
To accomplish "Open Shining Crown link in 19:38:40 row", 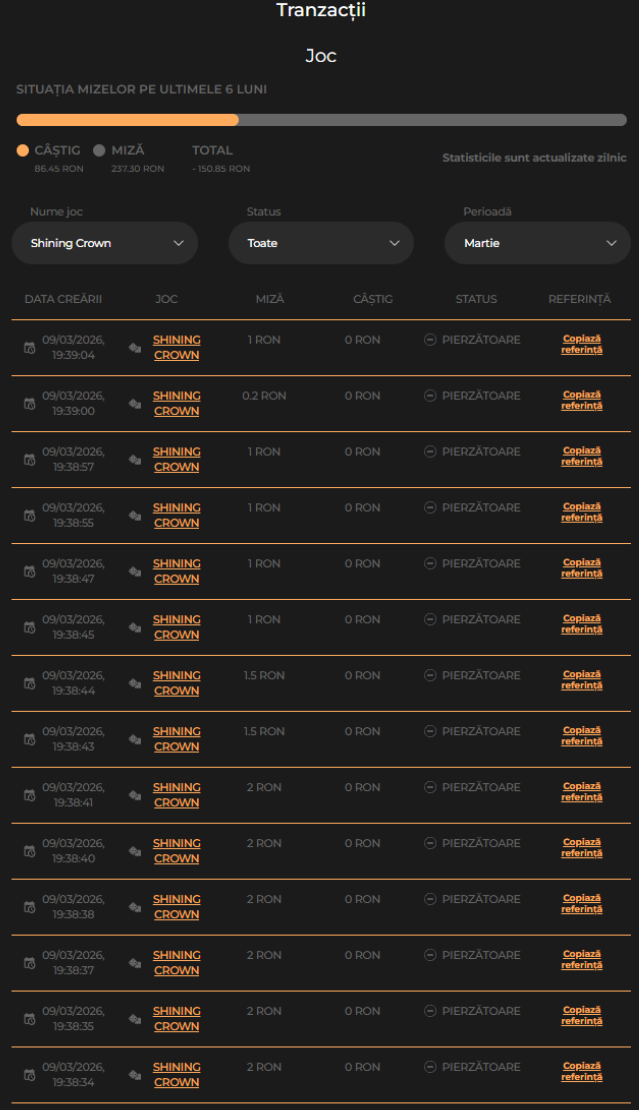I will 177,851.
